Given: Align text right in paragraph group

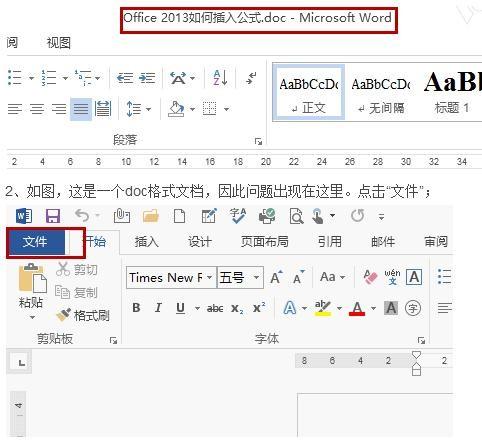Looking at the screenshot, I should [x=59, y=109].
